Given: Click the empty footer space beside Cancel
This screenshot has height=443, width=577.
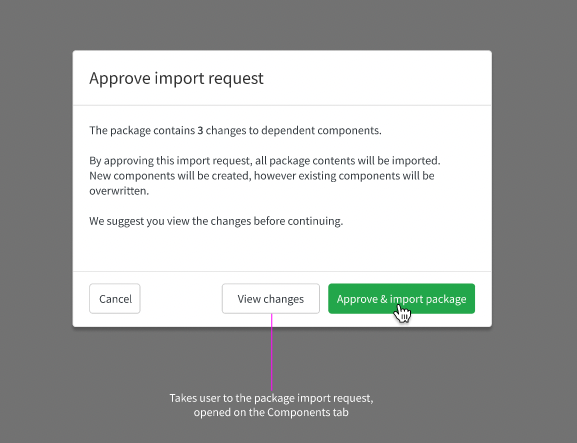Looking at the screenshot, I should tap(181, 298).
